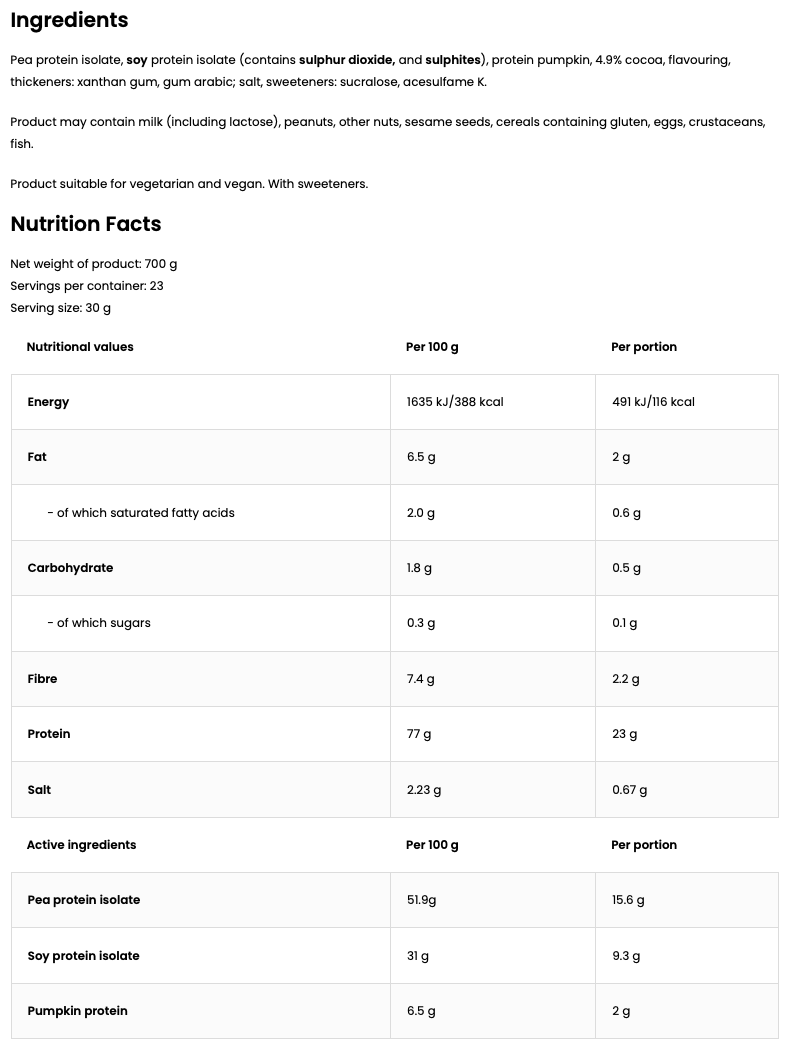Click the bold 'sulphites' text
The width and height of the screenshot is (788, 1049).
coord(452,60)
